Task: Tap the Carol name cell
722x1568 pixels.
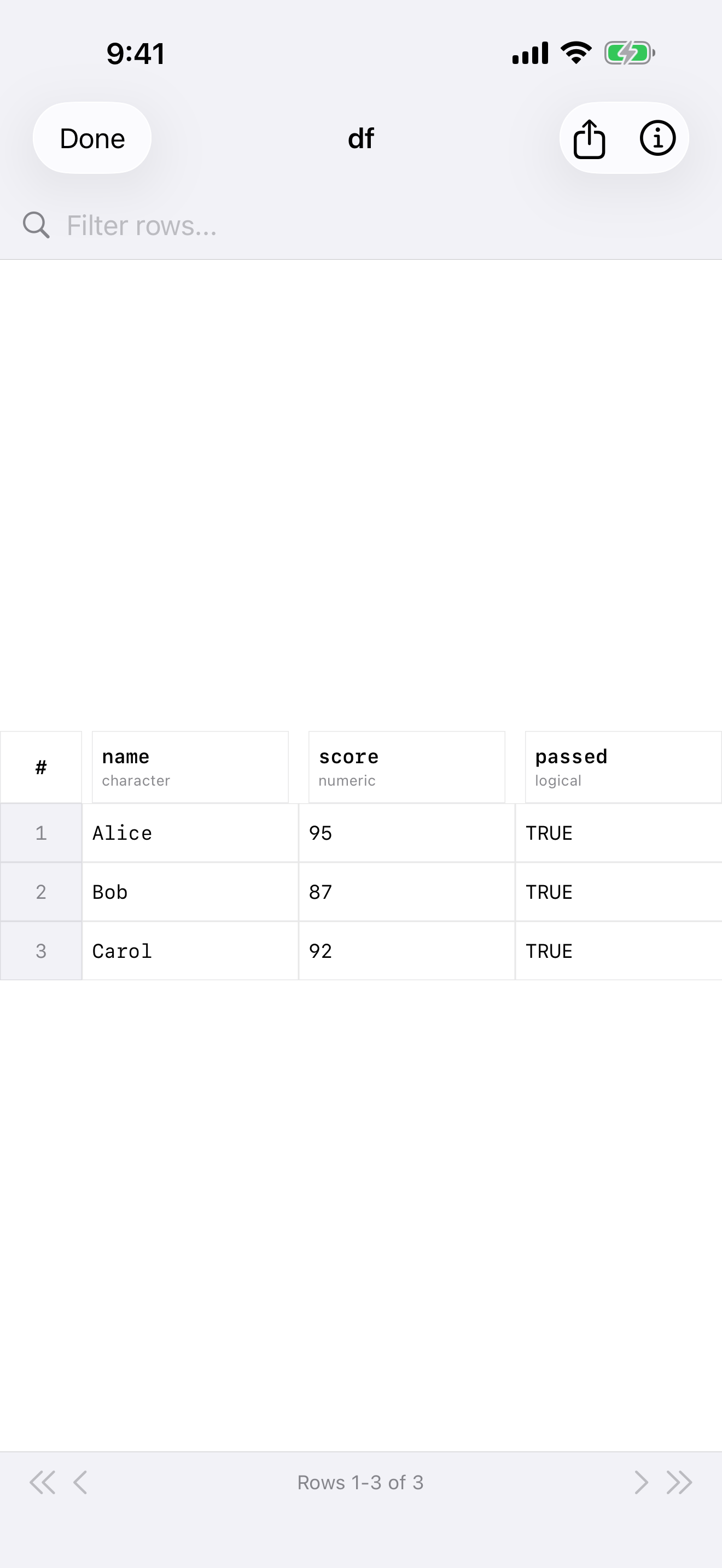Action: pos(190,951)
